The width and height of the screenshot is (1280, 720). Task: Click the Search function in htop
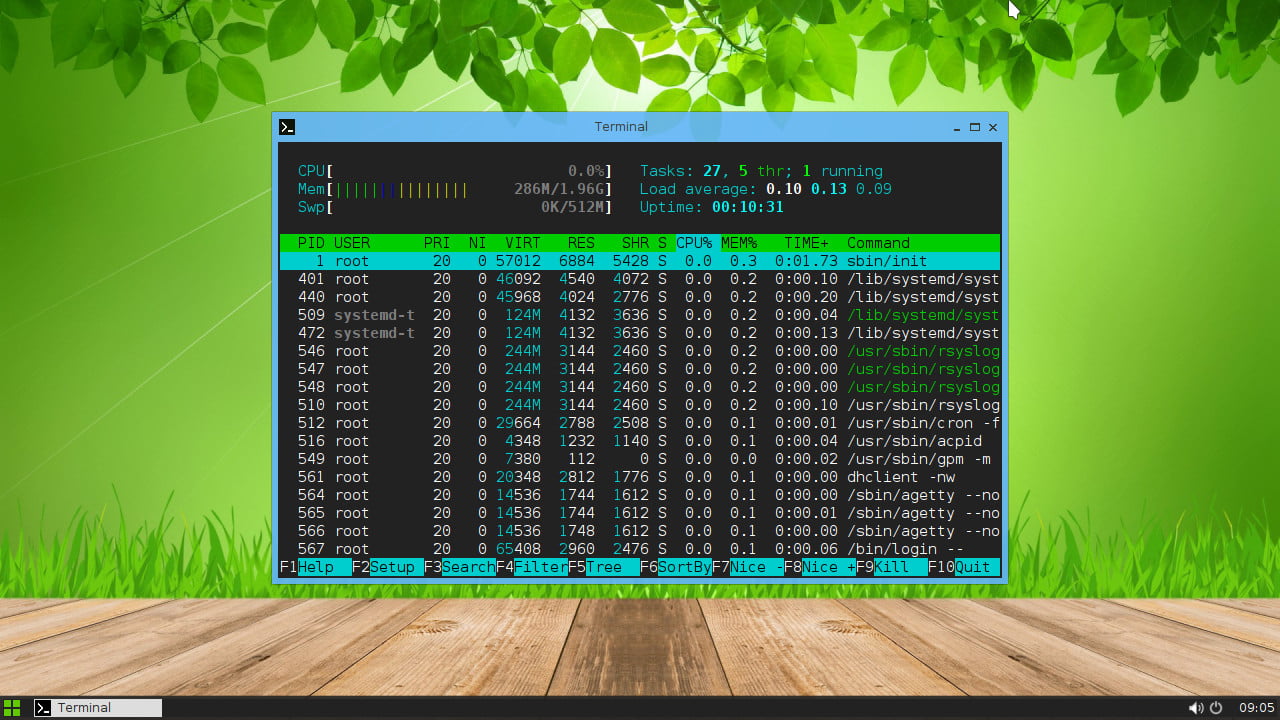[467, 567]
